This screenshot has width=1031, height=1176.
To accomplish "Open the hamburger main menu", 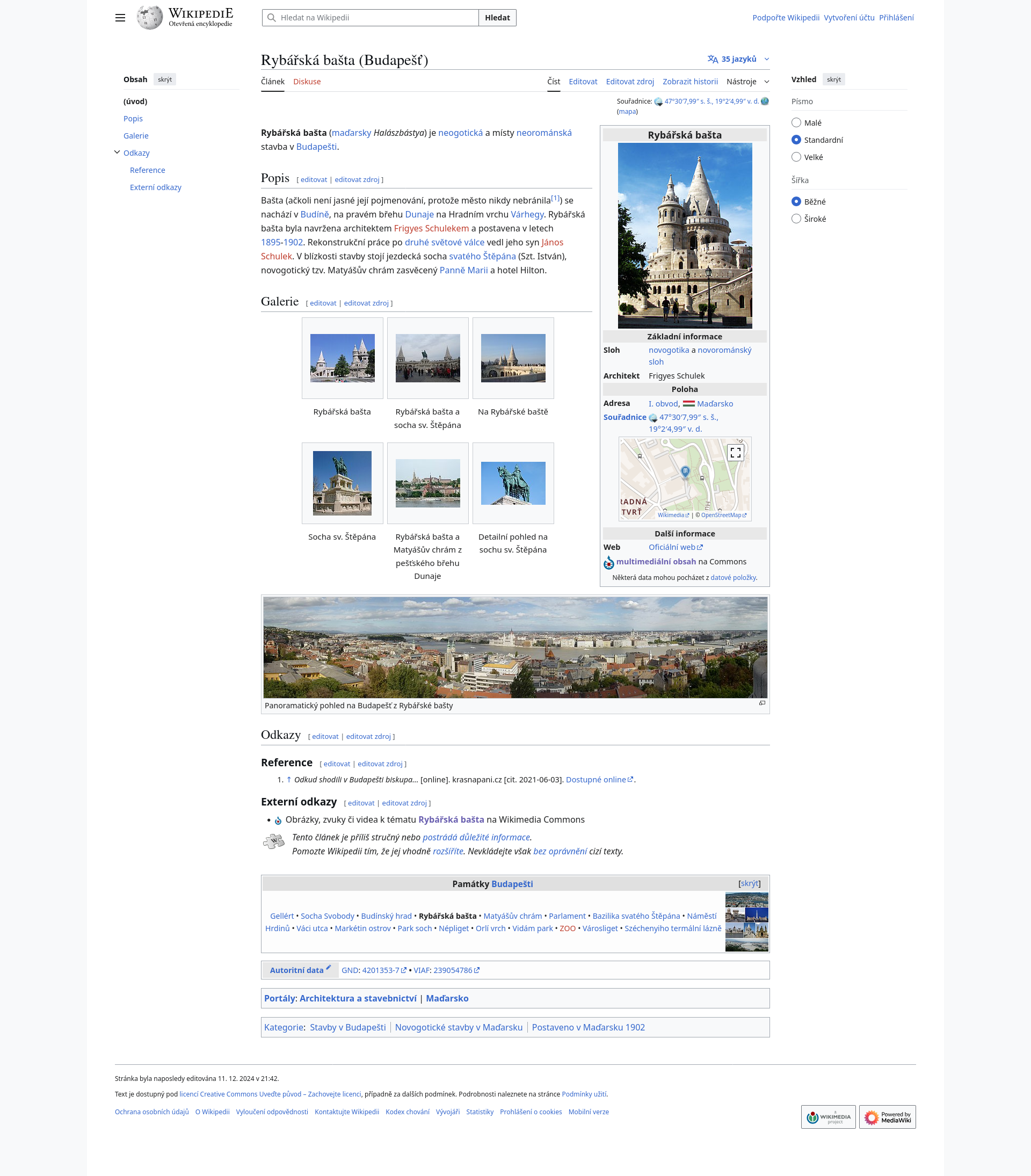I will (120, 18).
